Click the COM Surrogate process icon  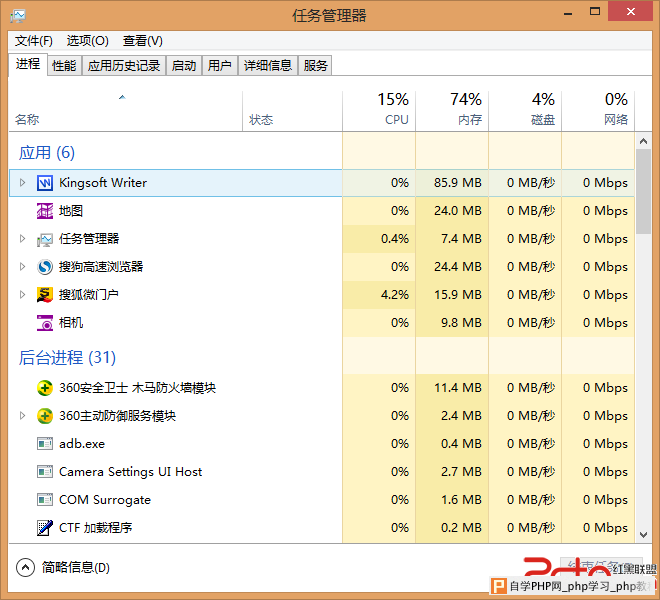pyautogui.click(x=45, y=500)
